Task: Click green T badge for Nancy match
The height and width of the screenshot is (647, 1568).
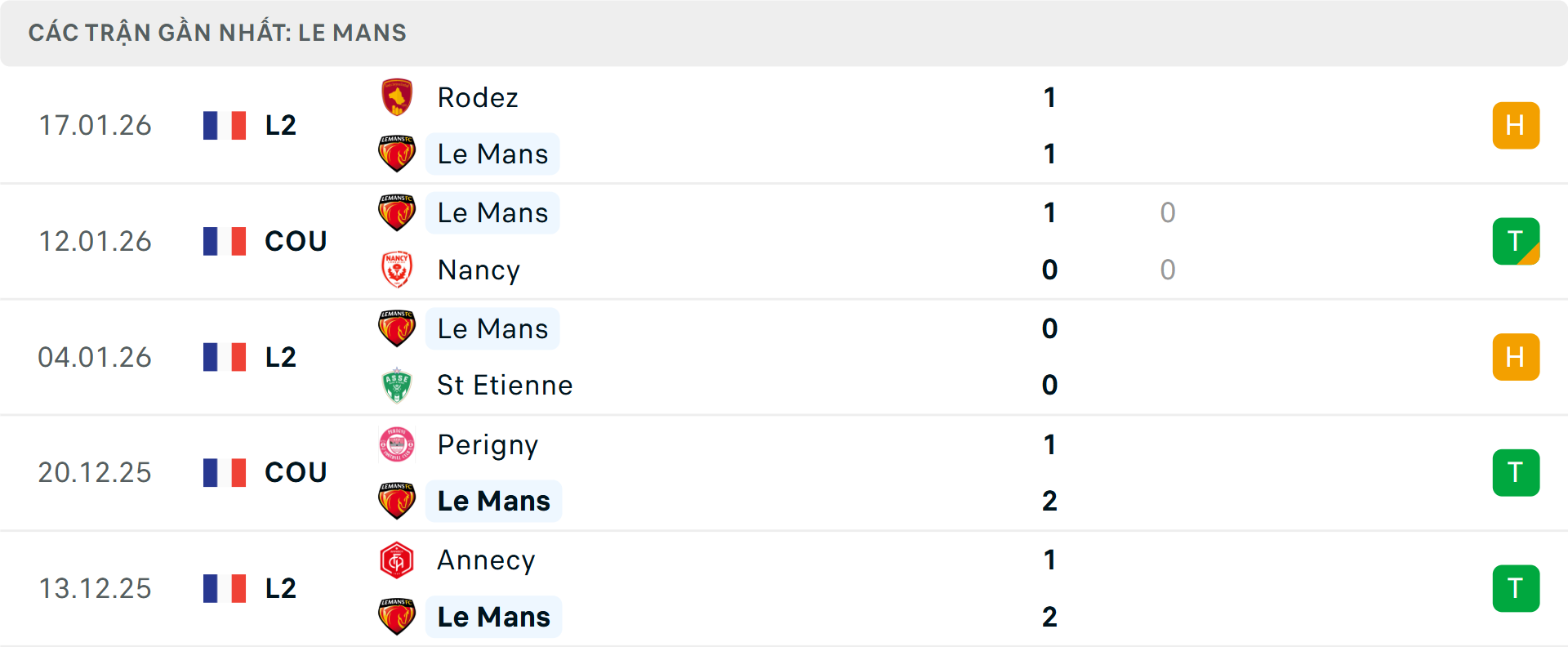Action: pyautogui.click(x=1516, y=241)
